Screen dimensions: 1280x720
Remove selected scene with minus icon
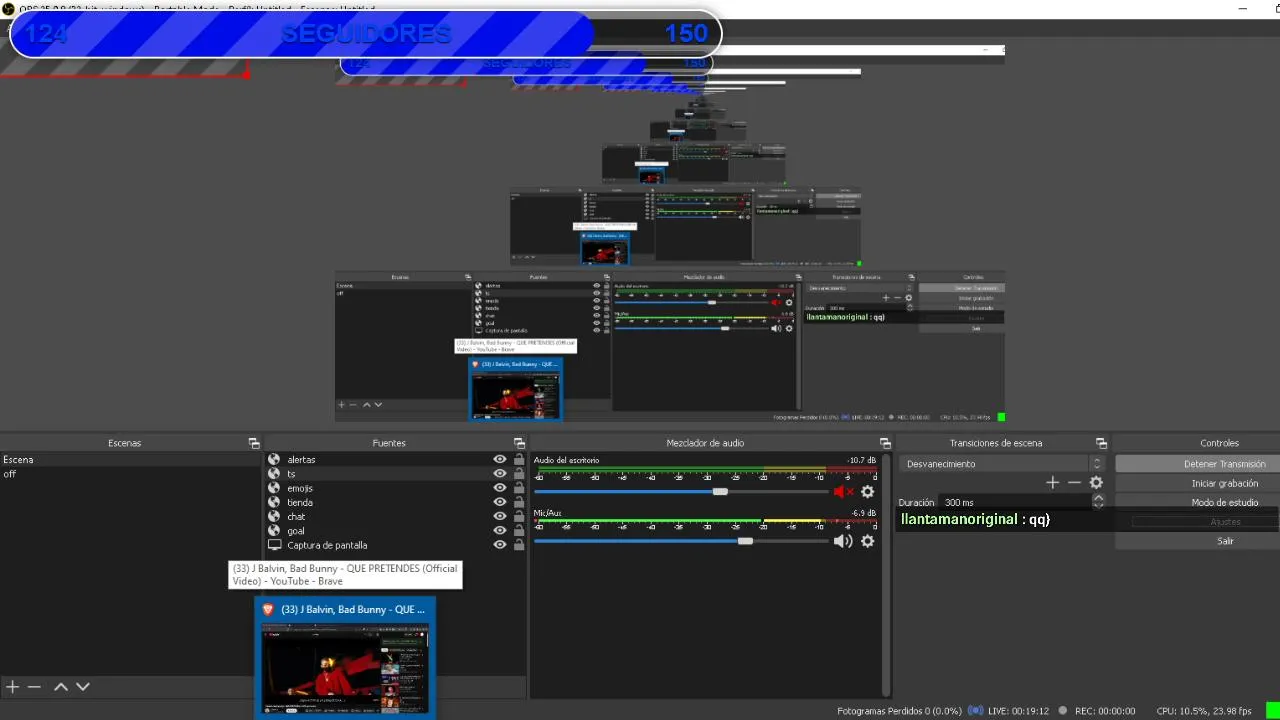34,687
